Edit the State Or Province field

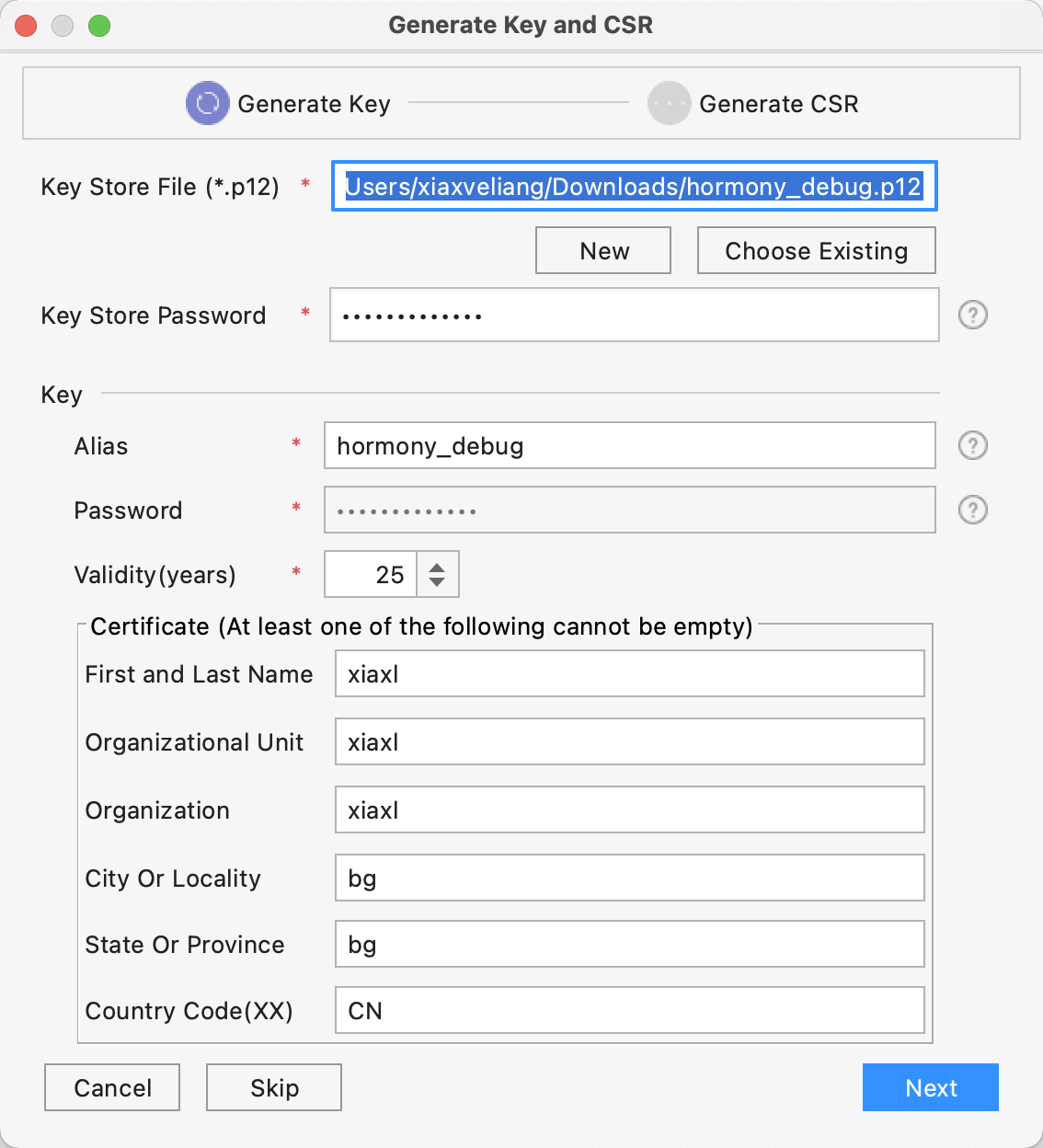(x=630, y=944)
